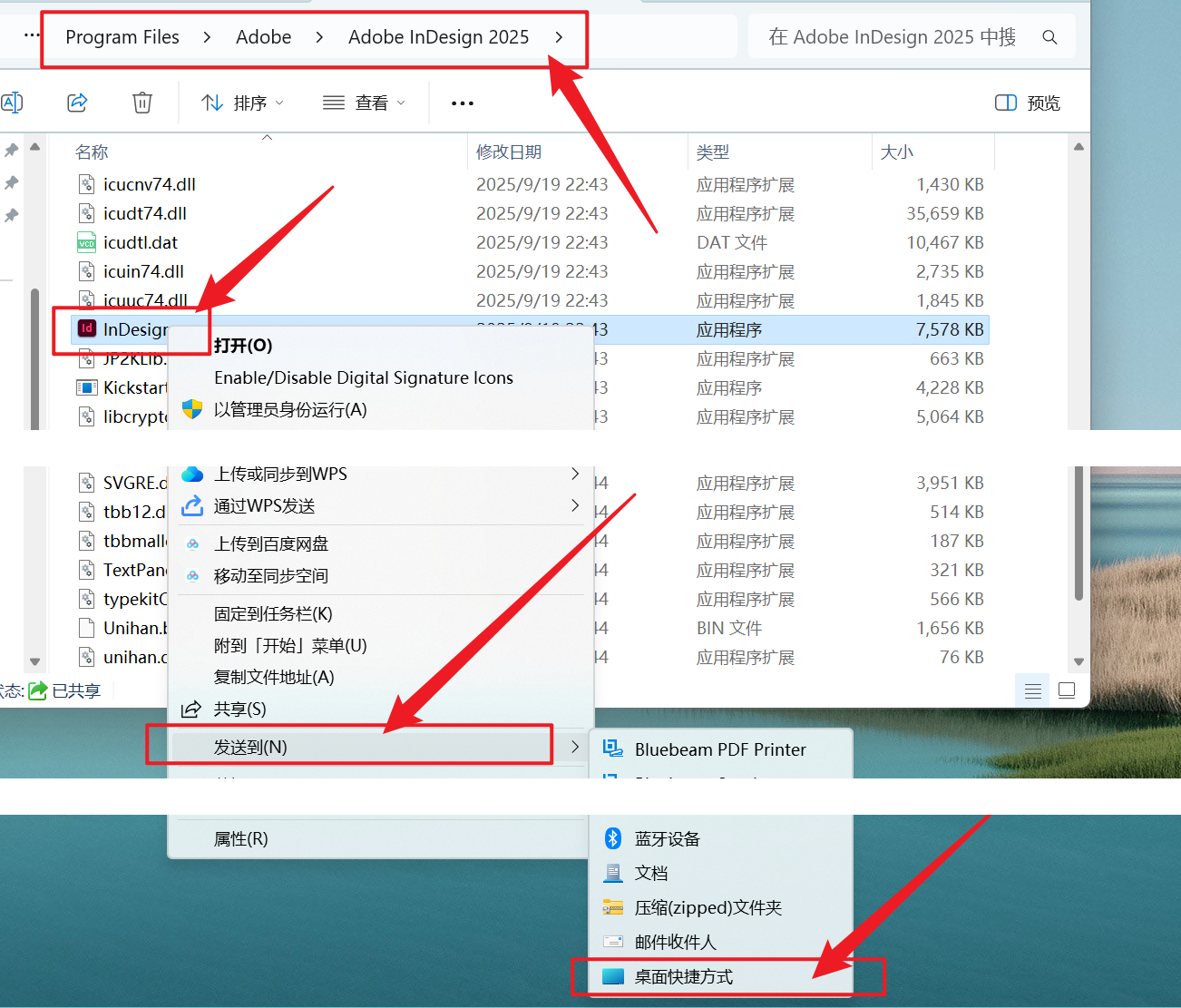Viewport: 1181px width, 1008px height.
Task: Click the delete trash icon
Action: [x=142, y=103]
